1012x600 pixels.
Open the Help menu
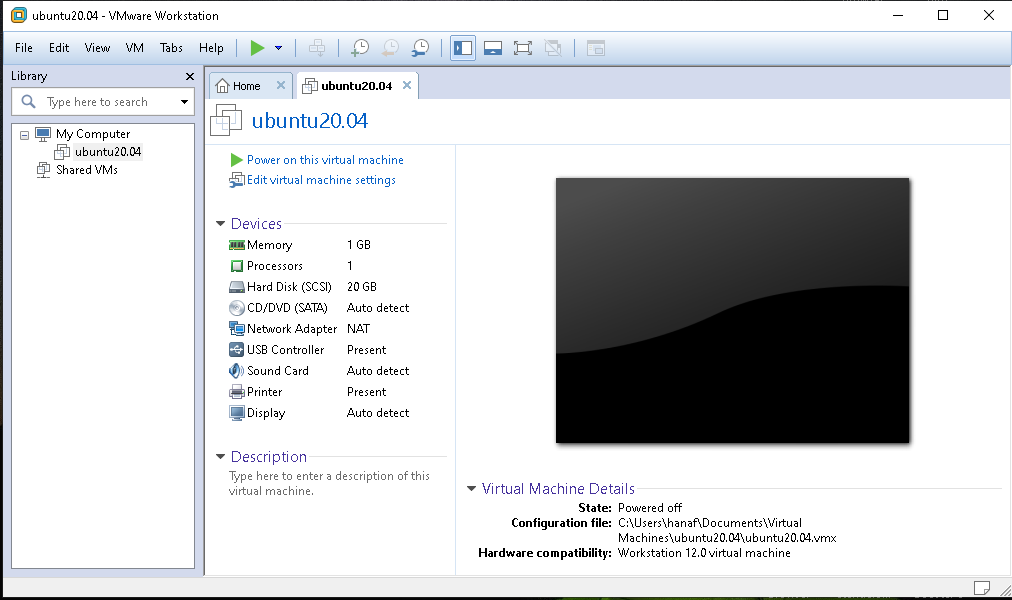pyautogui.click(x=211, y=48)
